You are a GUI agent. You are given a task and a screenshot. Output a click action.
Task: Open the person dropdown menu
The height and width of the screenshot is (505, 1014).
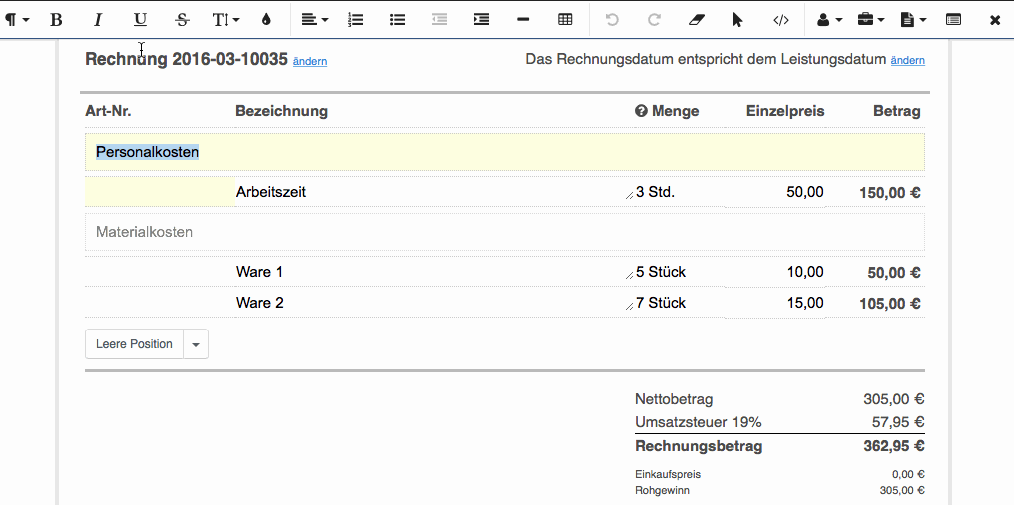(x=829, y=20)
